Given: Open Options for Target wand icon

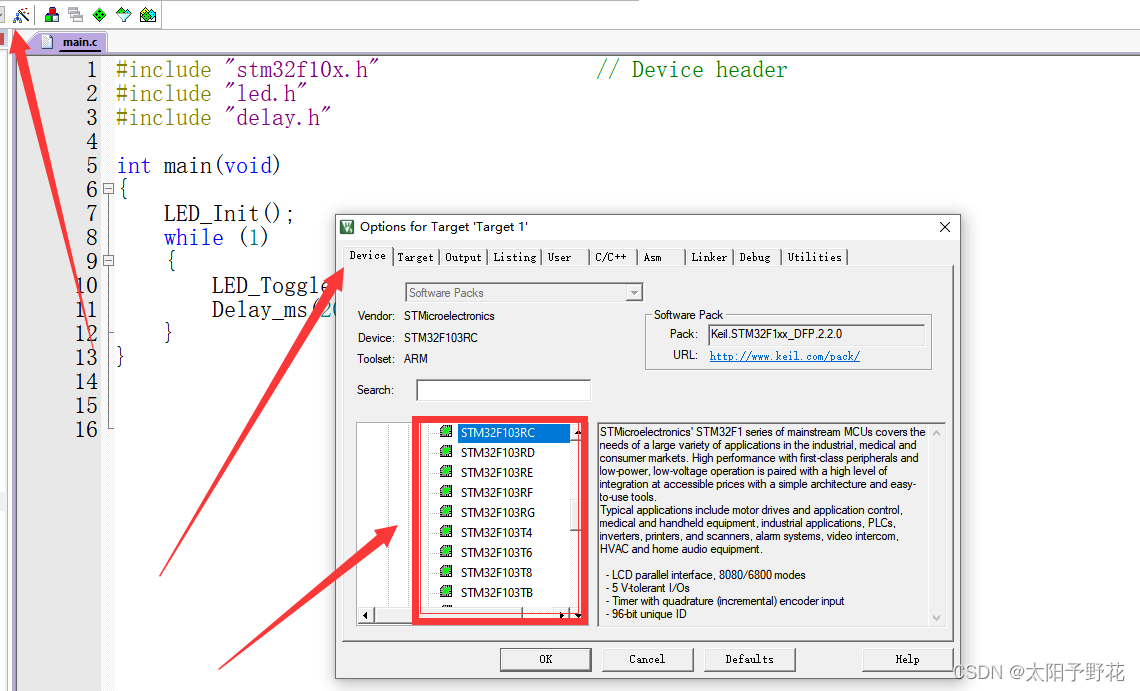Looking at the screenshot, I should [22, 14].
